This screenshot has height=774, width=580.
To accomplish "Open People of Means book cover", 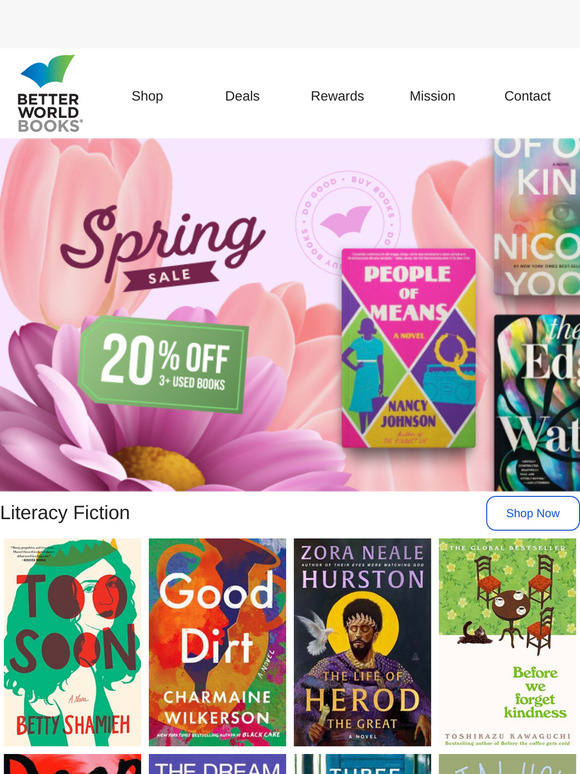I will 408,348.
